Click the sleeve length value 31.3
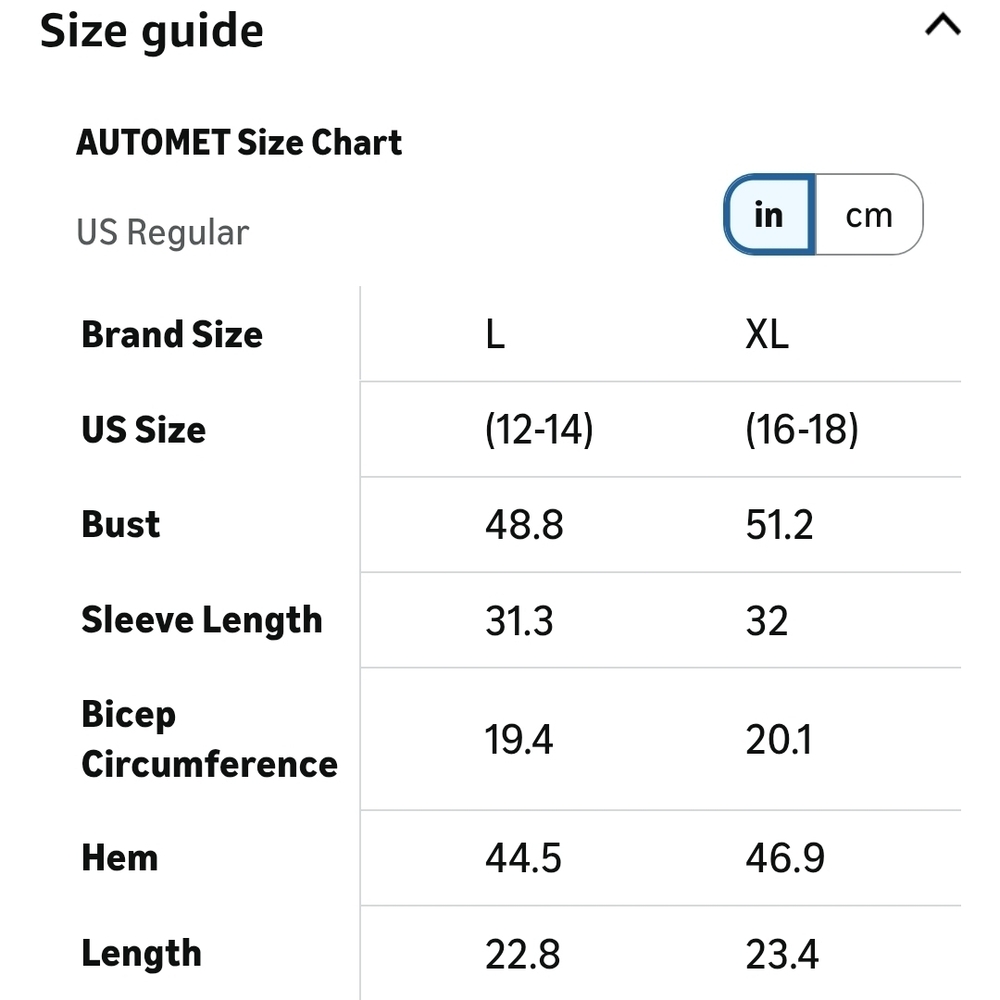This screenshot has height=1000, width=1000. click(519, 621)
